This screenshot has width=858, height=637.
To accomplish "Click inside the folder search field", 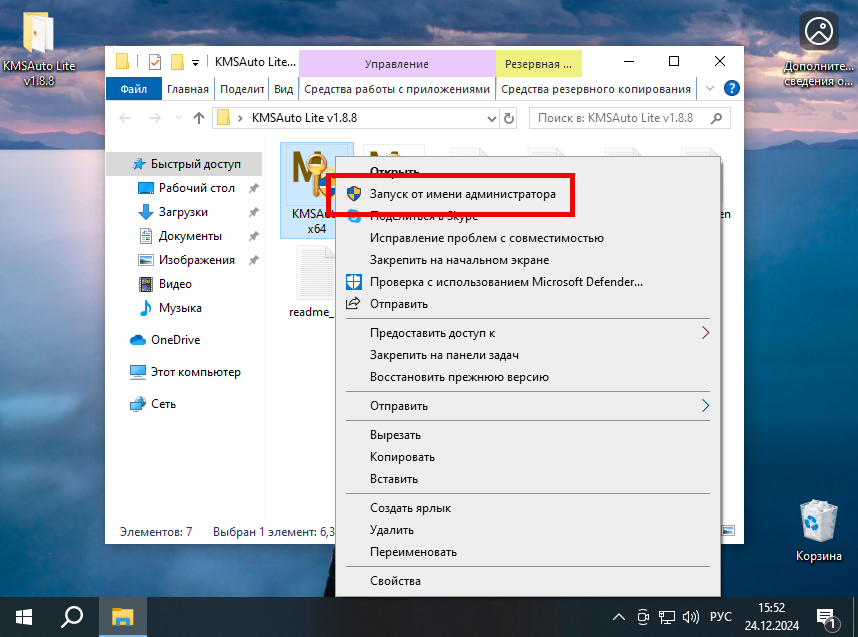I will (x=630, y=117).
